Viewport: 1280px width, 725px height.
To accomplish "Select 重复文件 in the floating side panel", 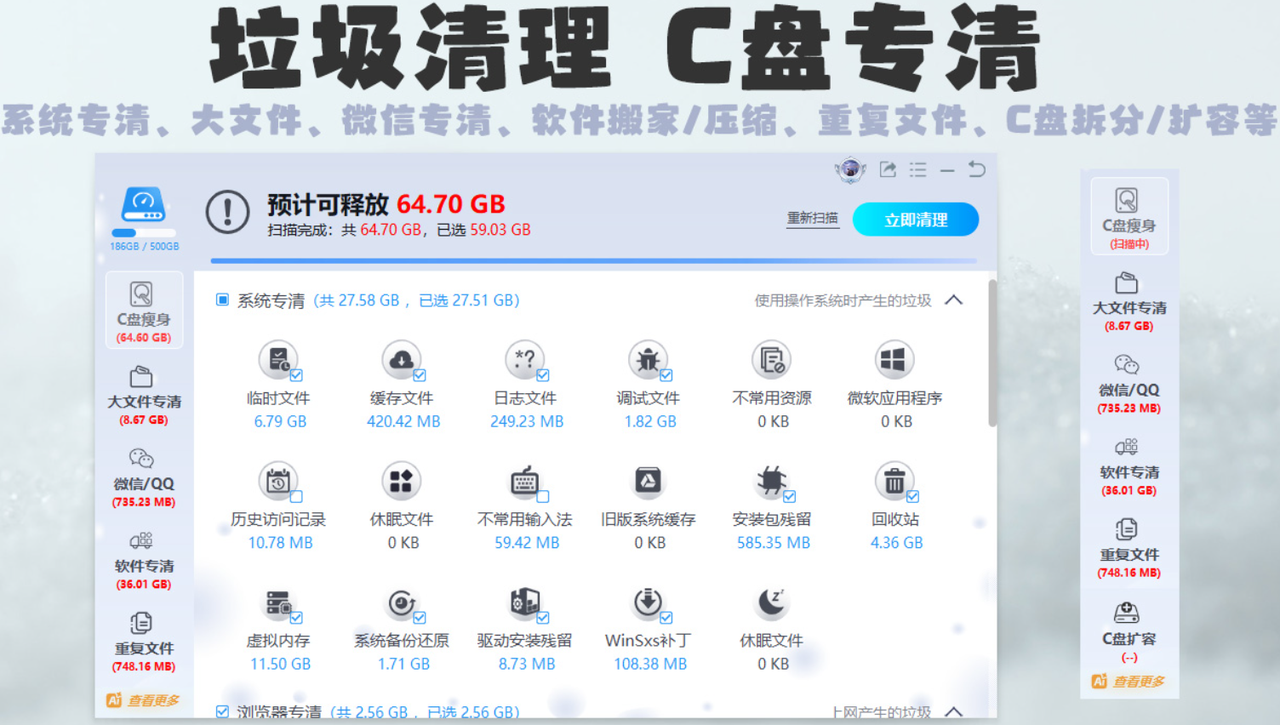I will [x=1129, y=547].
